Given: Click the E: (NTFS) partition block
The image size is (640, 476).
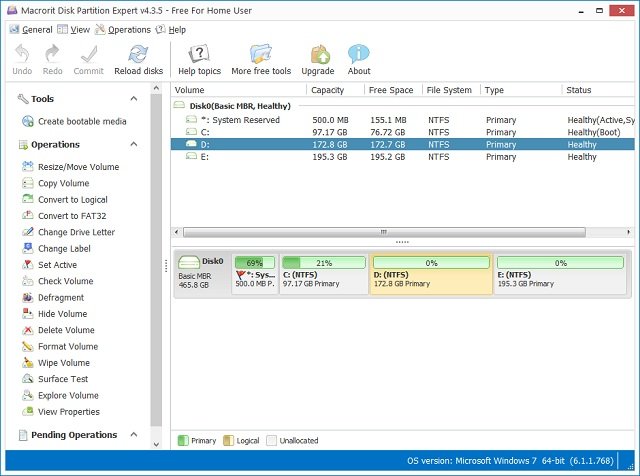Looking at the screenshot, I should click(x=560, y=274).
